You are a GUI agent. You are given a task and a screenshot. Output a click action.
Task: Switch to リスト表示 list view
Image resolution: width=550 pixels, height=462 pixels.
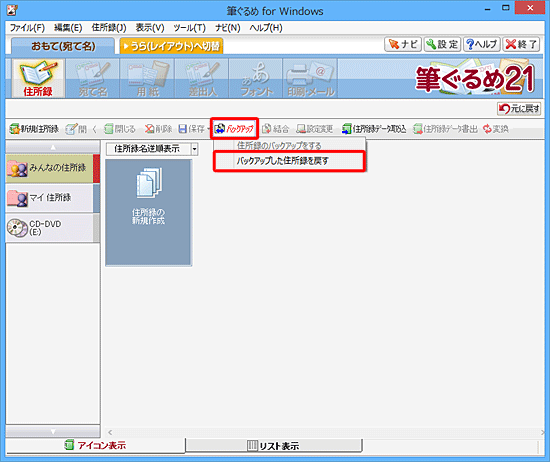pos(274,446)
